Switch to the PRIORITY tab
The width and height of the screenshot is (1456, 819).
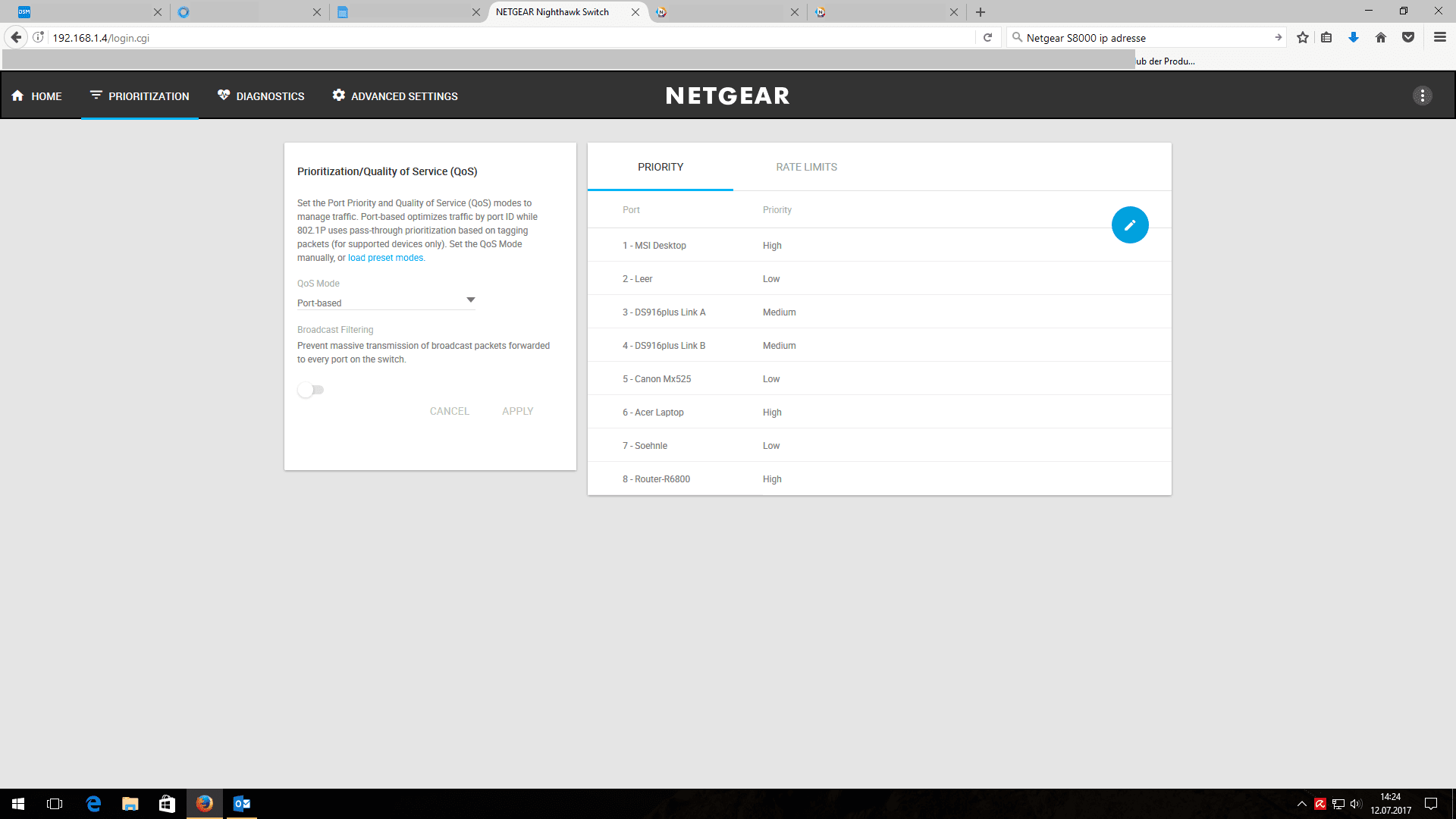pyautogui.click(x=661, y=167)
